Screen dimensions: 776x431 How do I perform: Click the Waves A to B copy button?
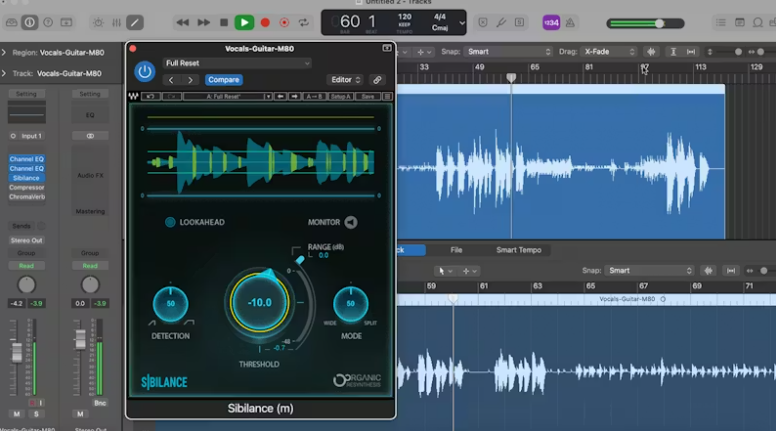(x=315, y=96)
